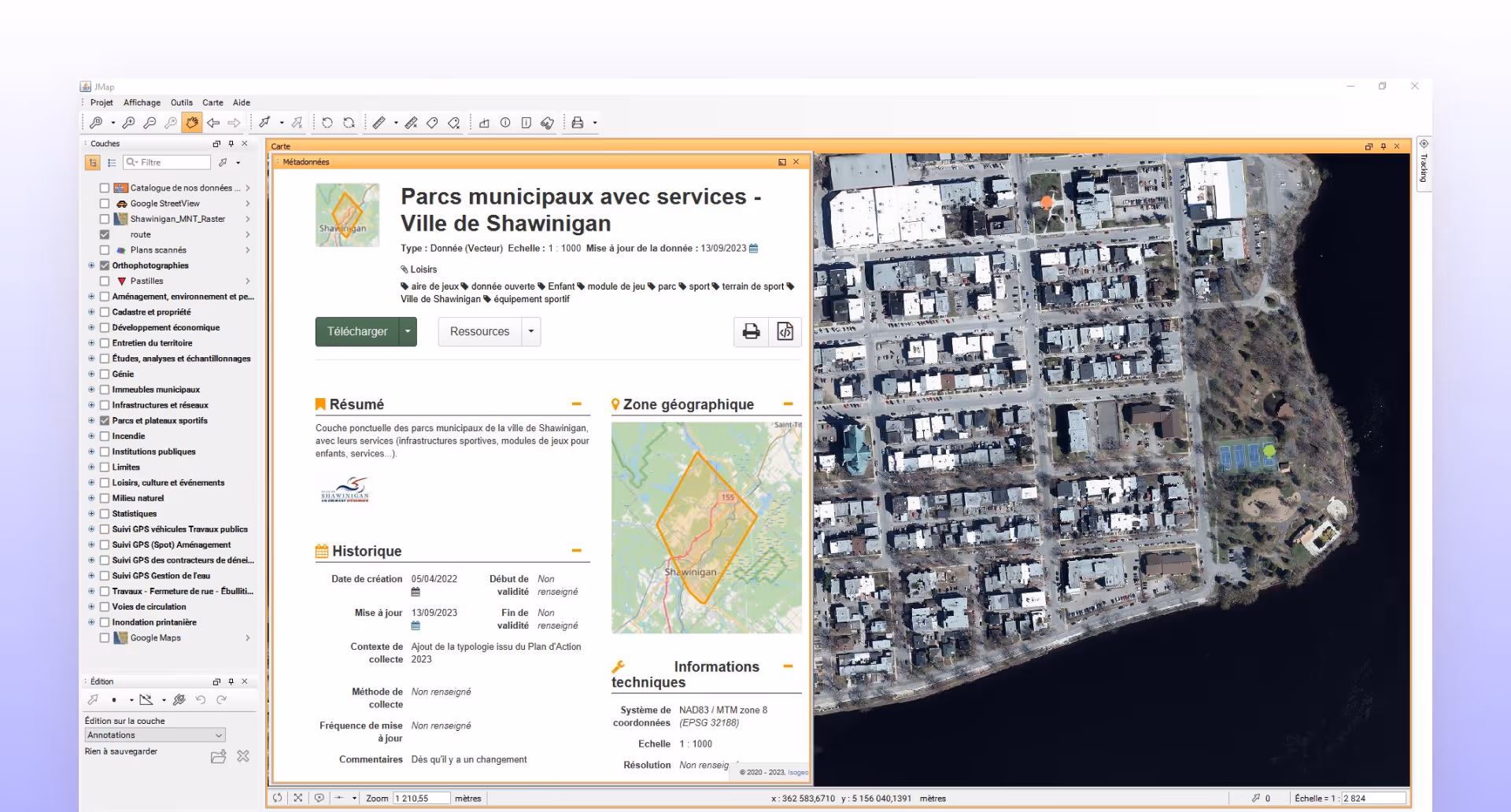Click the zoom in magnifier icon
Screen dimensions: 1511x812
point(128,123)
